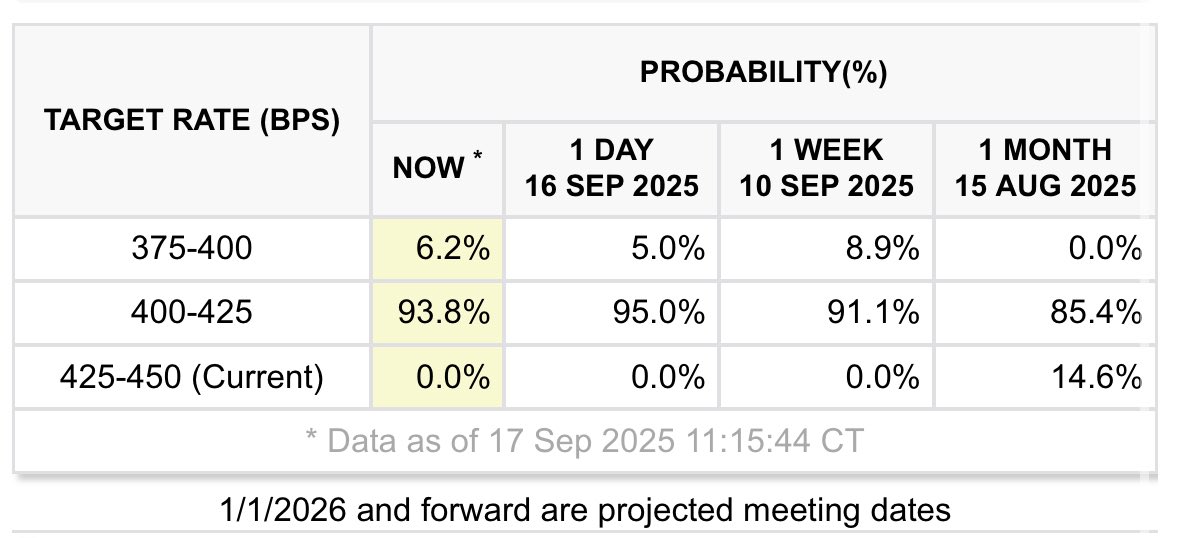The width and height of the screenshot is (1185, 538).
Task: Click the Data as of 17 Sep 2025 footnote
Action: tap(584, 441)
